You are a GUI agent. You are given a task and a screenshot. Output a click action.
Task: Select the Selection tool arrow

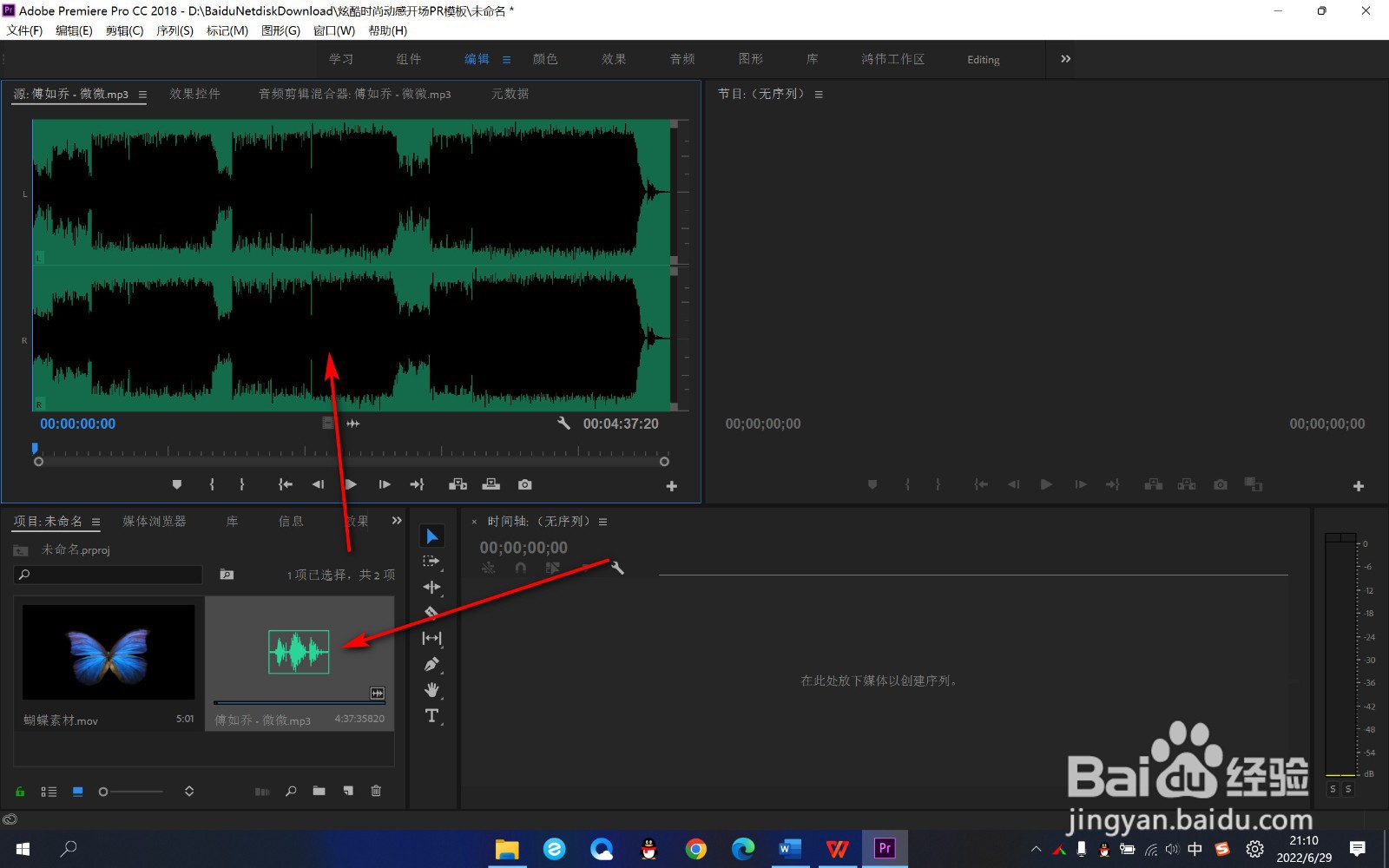click(431, 536)
